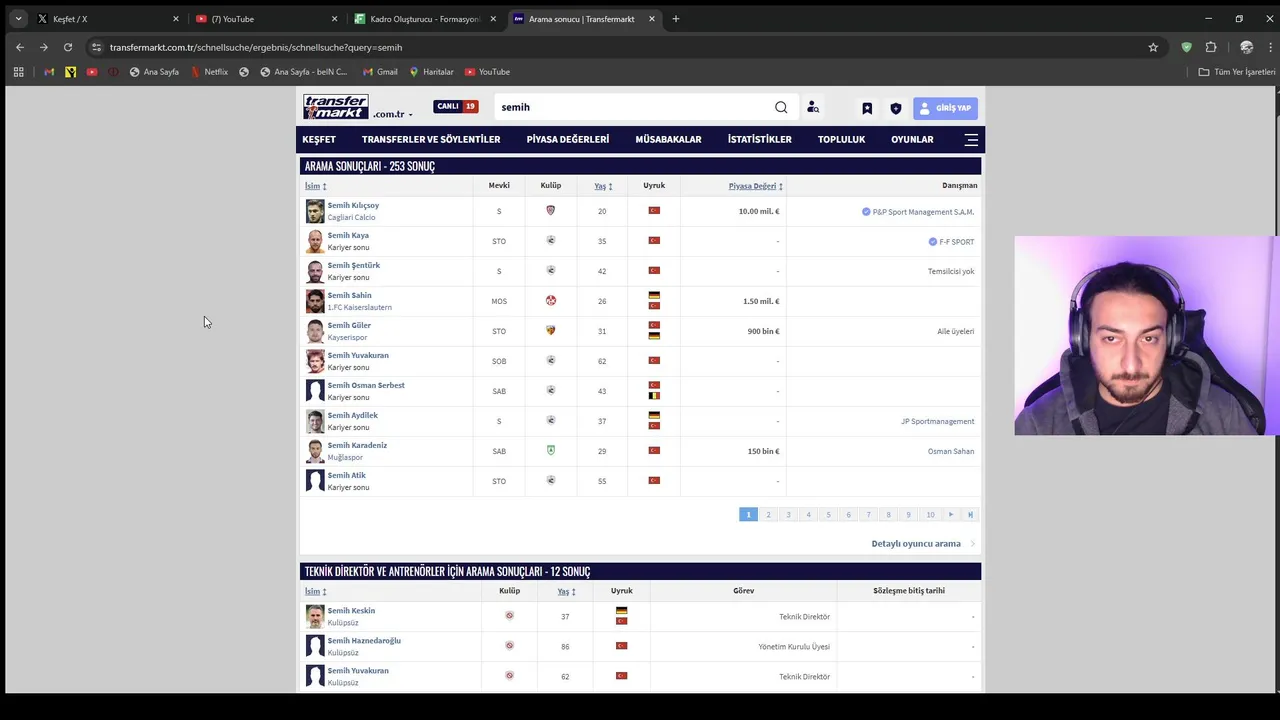Open the tab search chevron in Chrome
Screen dimensions: 1280x720
(x=18, y=19)
